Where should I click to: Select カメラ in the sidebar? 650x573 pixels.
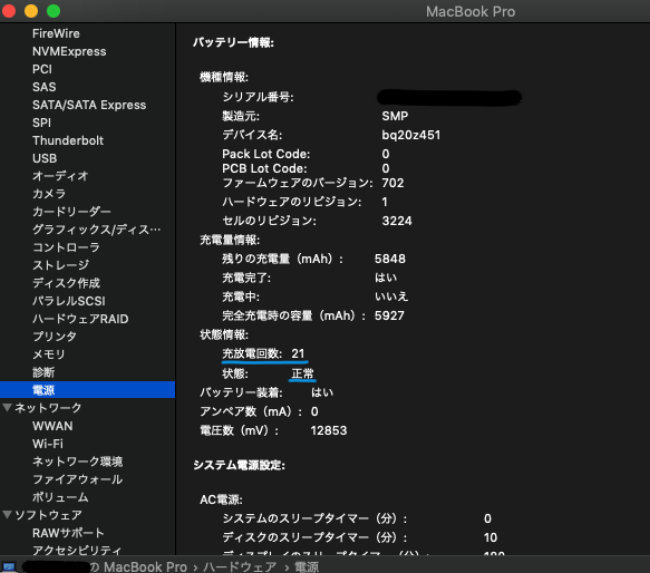click(49, 194)
